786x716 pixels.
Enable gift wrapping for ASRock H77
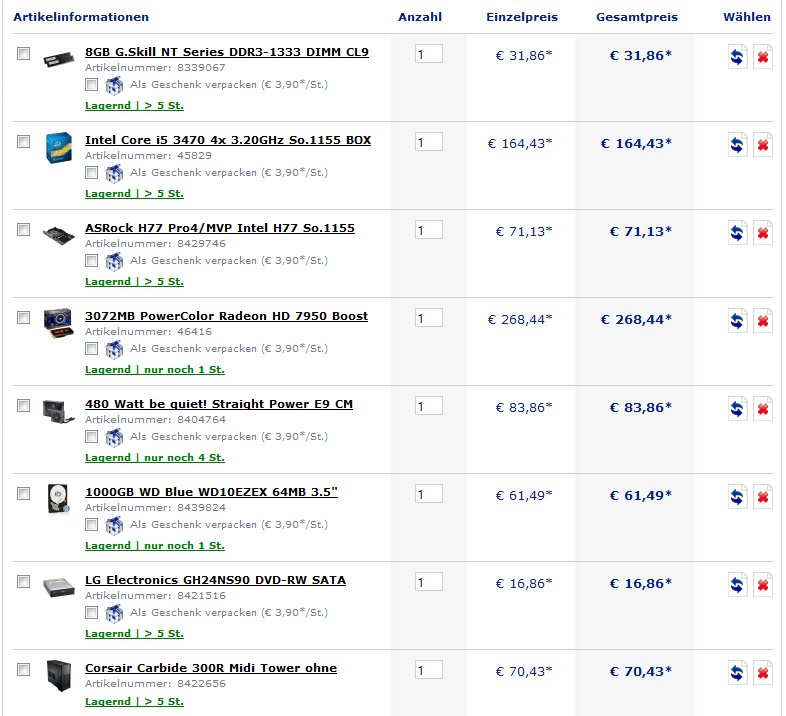(91, 260)
